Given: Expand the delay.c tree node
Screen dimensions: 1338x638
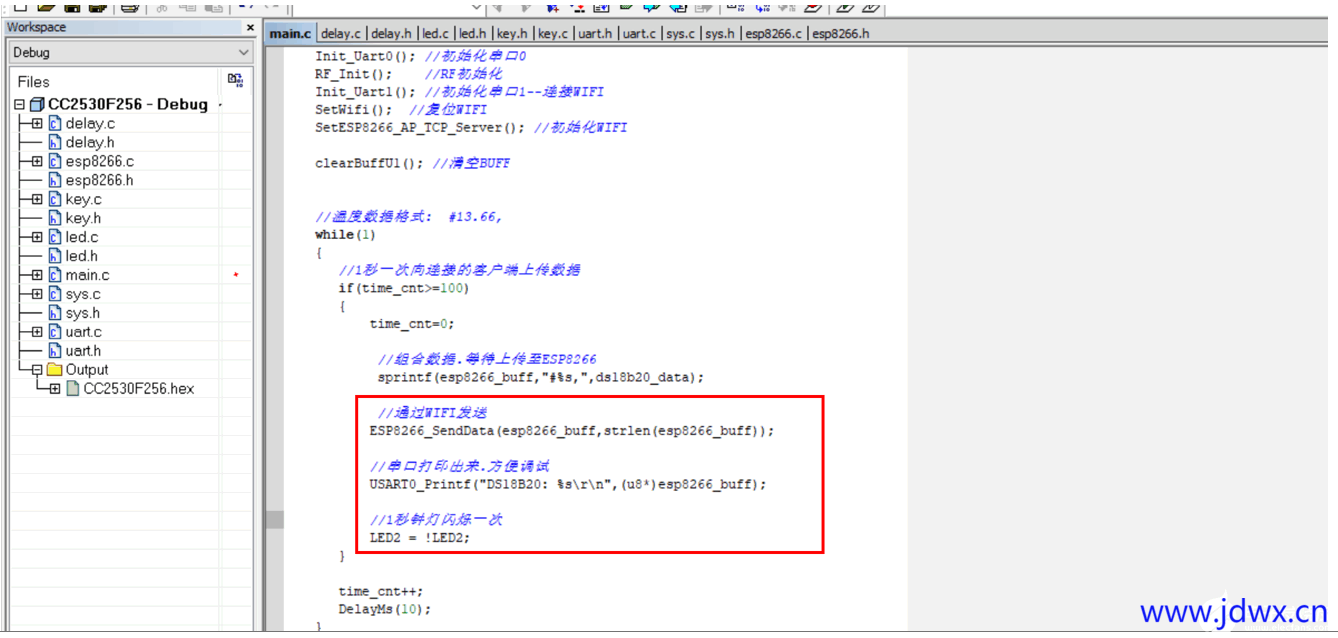Looking at the screenshot, I should coord(37,124).
